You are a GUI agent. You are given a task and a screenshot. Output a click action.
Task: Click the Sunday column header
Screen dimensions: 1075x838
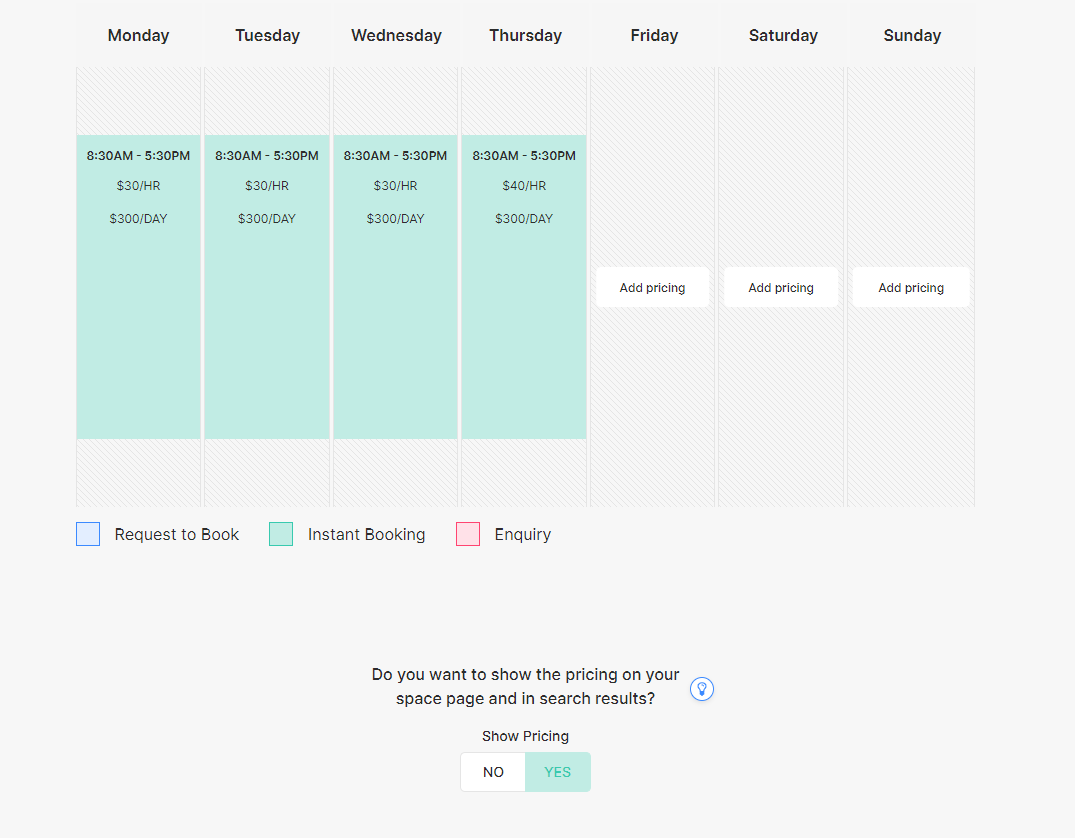[x=912, y=36]
